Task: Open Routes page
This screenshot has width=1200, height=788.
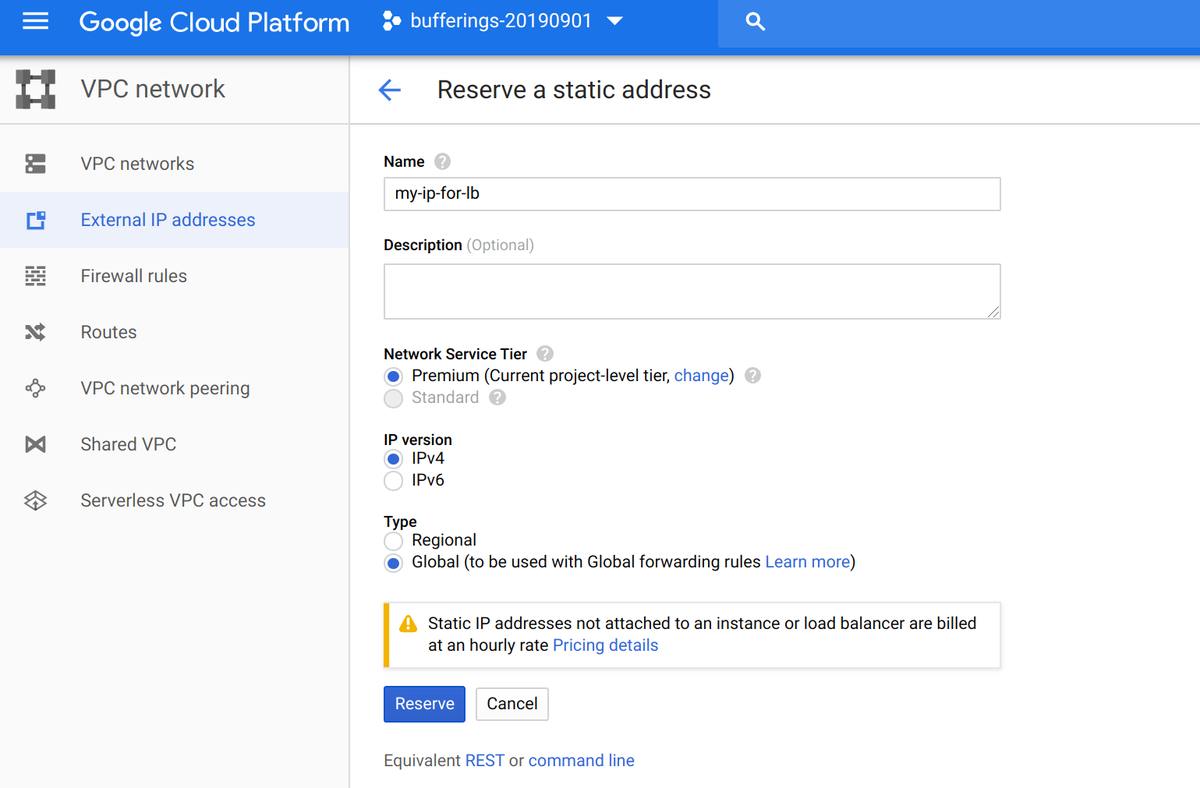Action: [x=174, y=332]
